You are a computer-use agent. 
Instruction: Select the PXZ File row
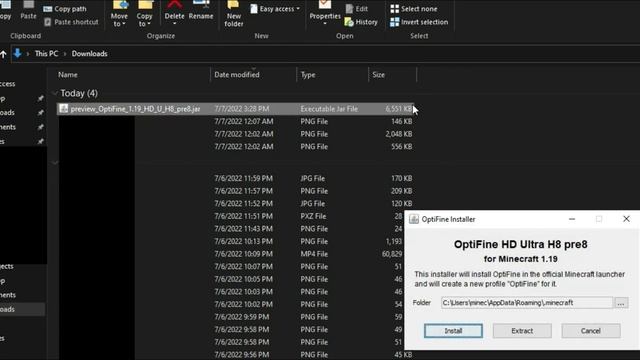[231, 216]
